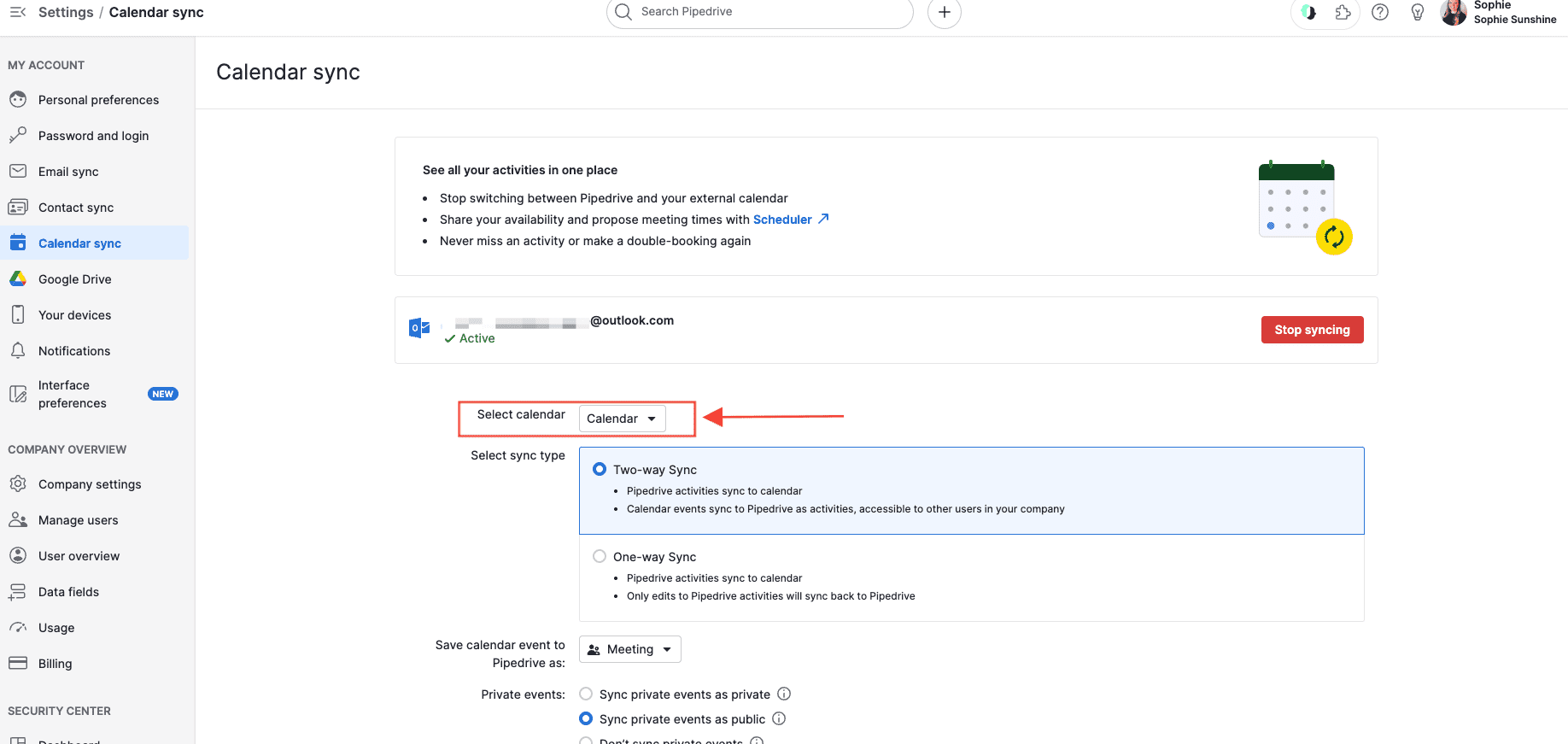Viewport: 1568px width, 744px height.
Task: Select the Two-way Sync radio option
Action: (600, 469)
